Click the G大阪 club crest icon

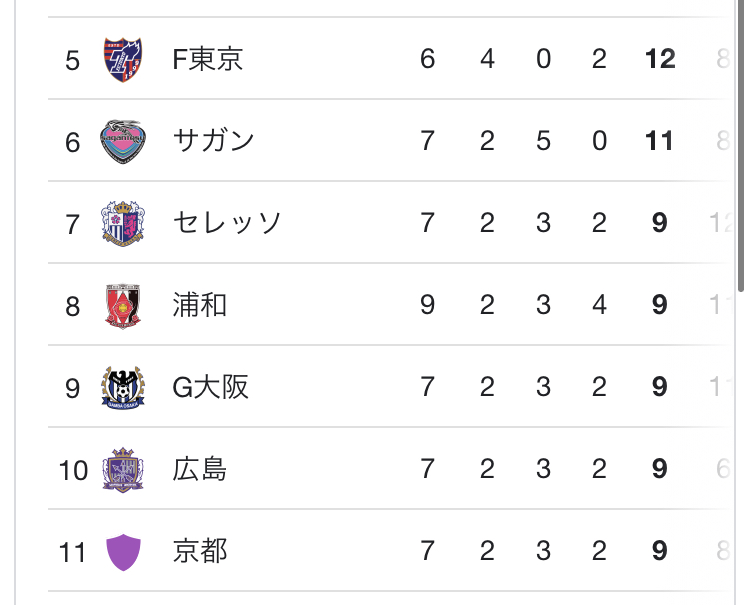(124, 387)
